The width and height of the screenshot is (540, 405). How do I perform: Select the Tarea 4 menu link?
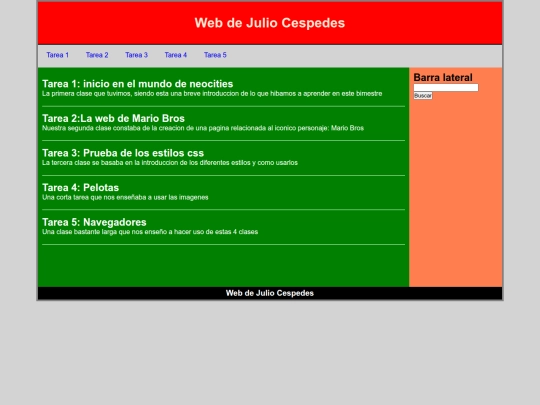click(x=176, y=55)
